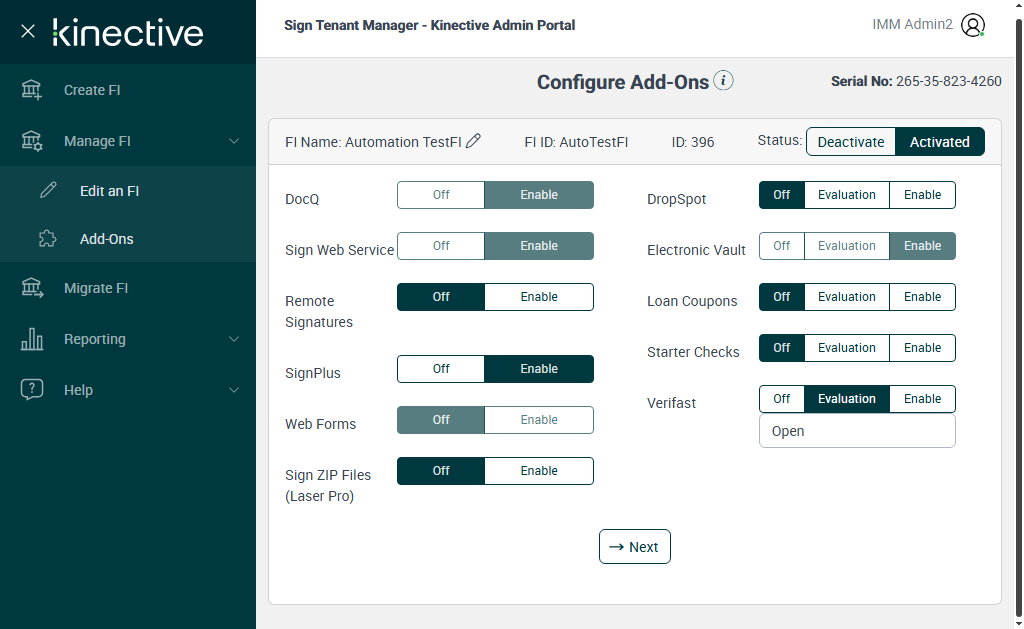The image size is (1024, 629).
Task: Set Verifast to Enable
Action: 922,398
